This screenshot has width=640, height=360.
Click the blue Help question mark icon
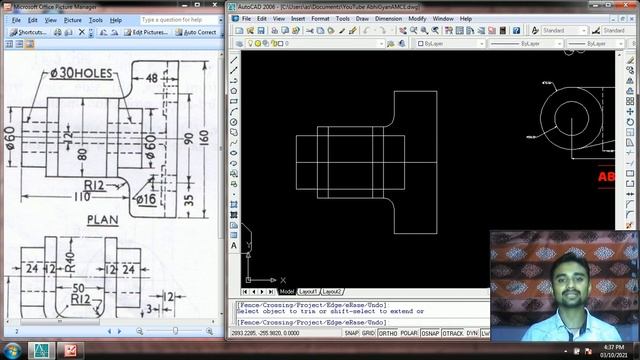click(516, 31)
